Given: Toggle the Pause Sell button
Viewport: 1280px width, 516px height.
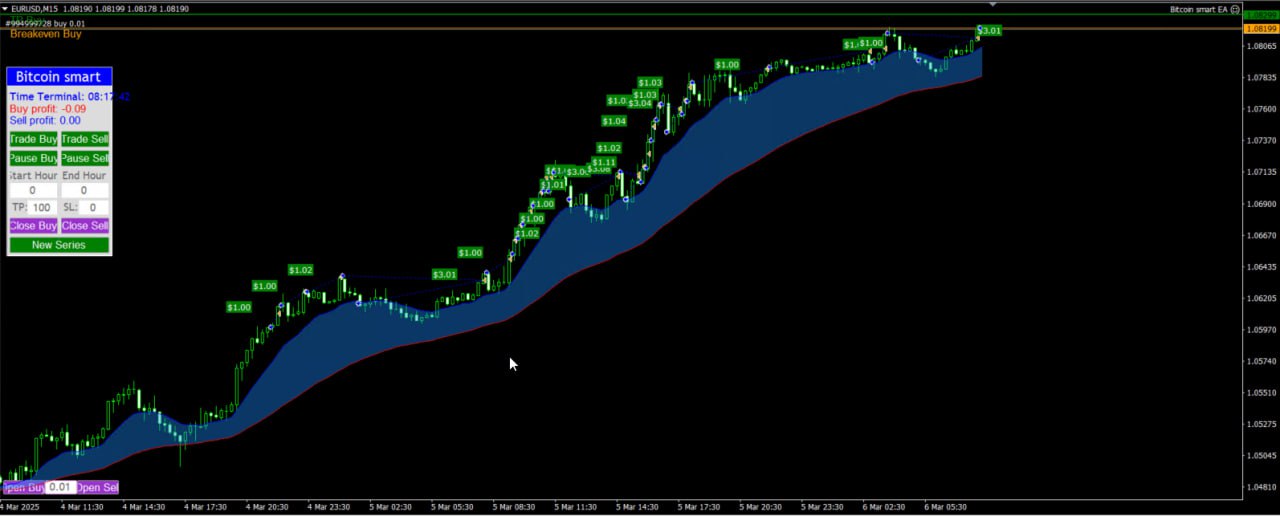Looking at the screenshot, I should tap(85, 158).
